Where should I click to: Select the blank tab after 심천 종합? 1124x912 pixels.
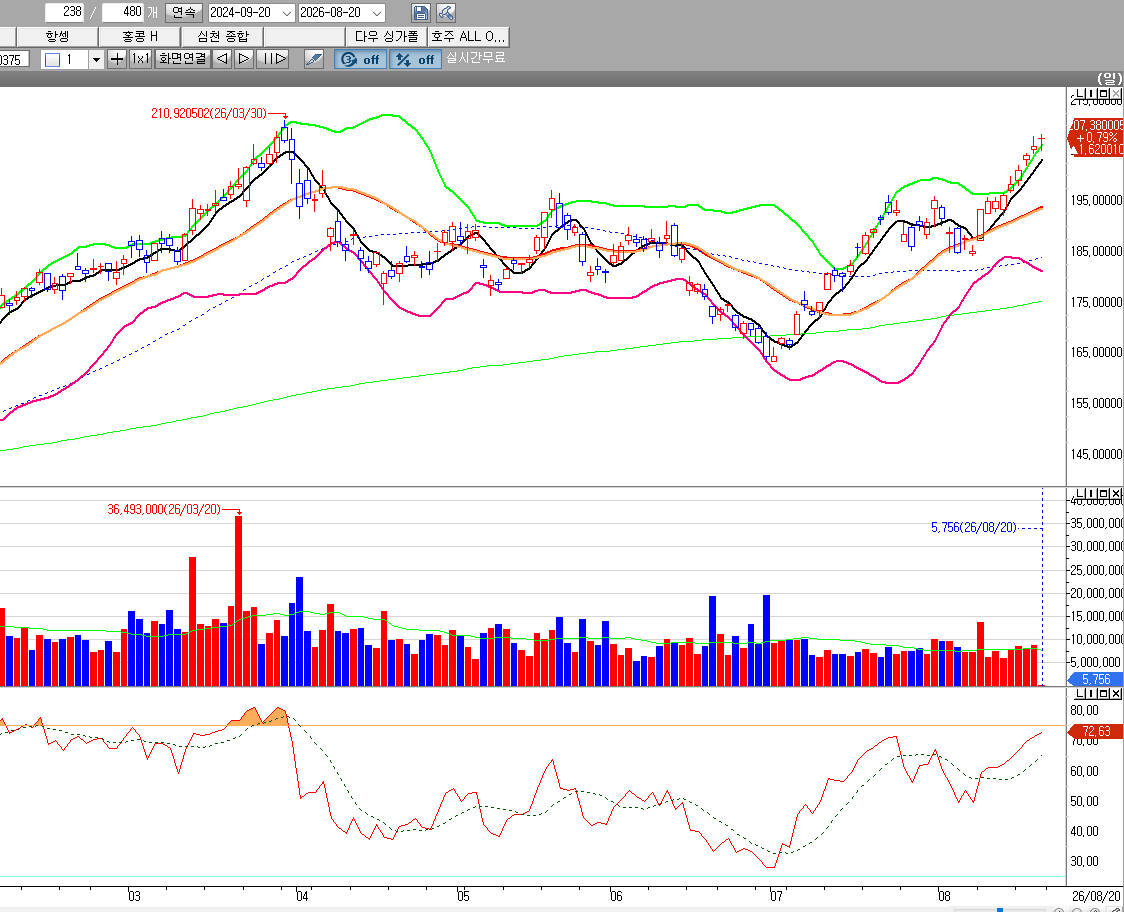pyautogui.click(x=304, y=36)
